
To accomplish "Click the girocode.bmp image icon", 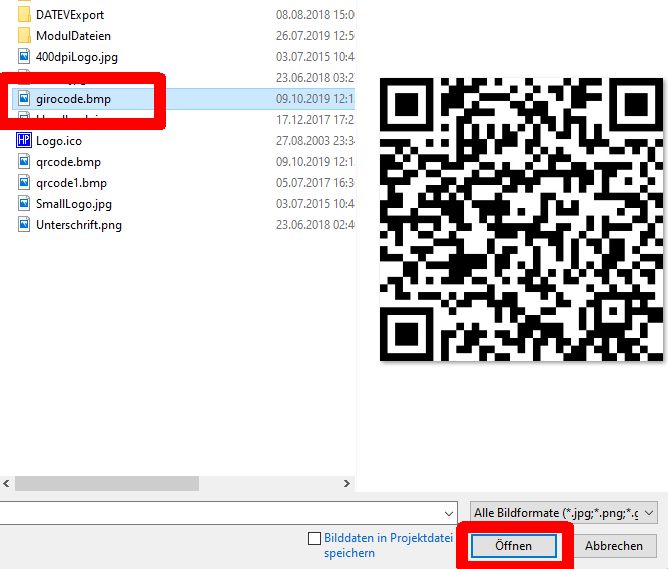I will point(24,99).
